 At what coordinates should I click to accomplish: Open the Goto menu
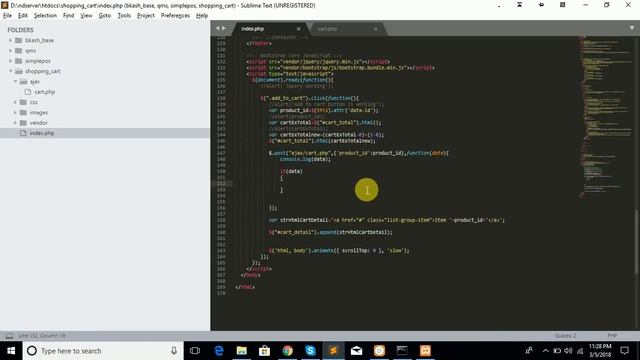pyautogui.click(x=105, y=16)
